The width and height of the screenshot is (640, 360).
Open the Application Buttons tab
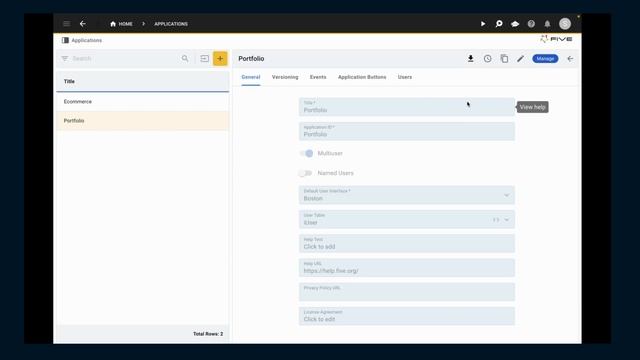click(362, 77)
